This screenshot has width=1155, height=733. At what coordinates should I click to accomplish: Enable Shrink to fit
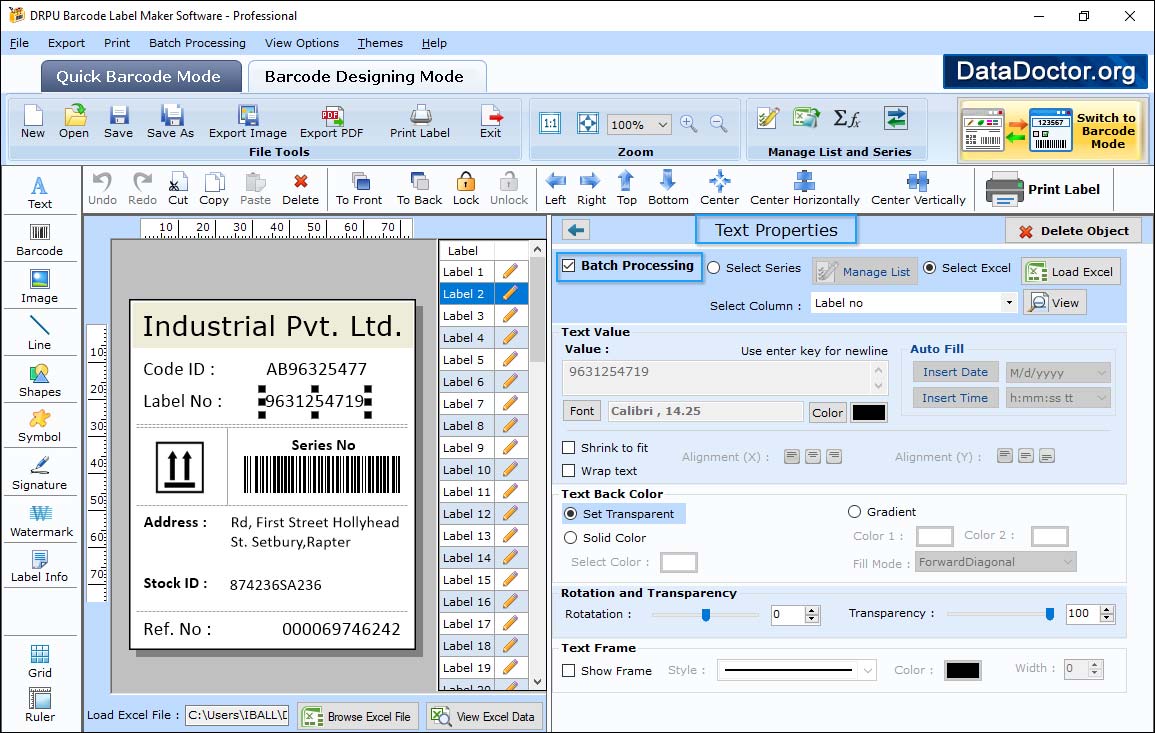[x=569, y=448]
